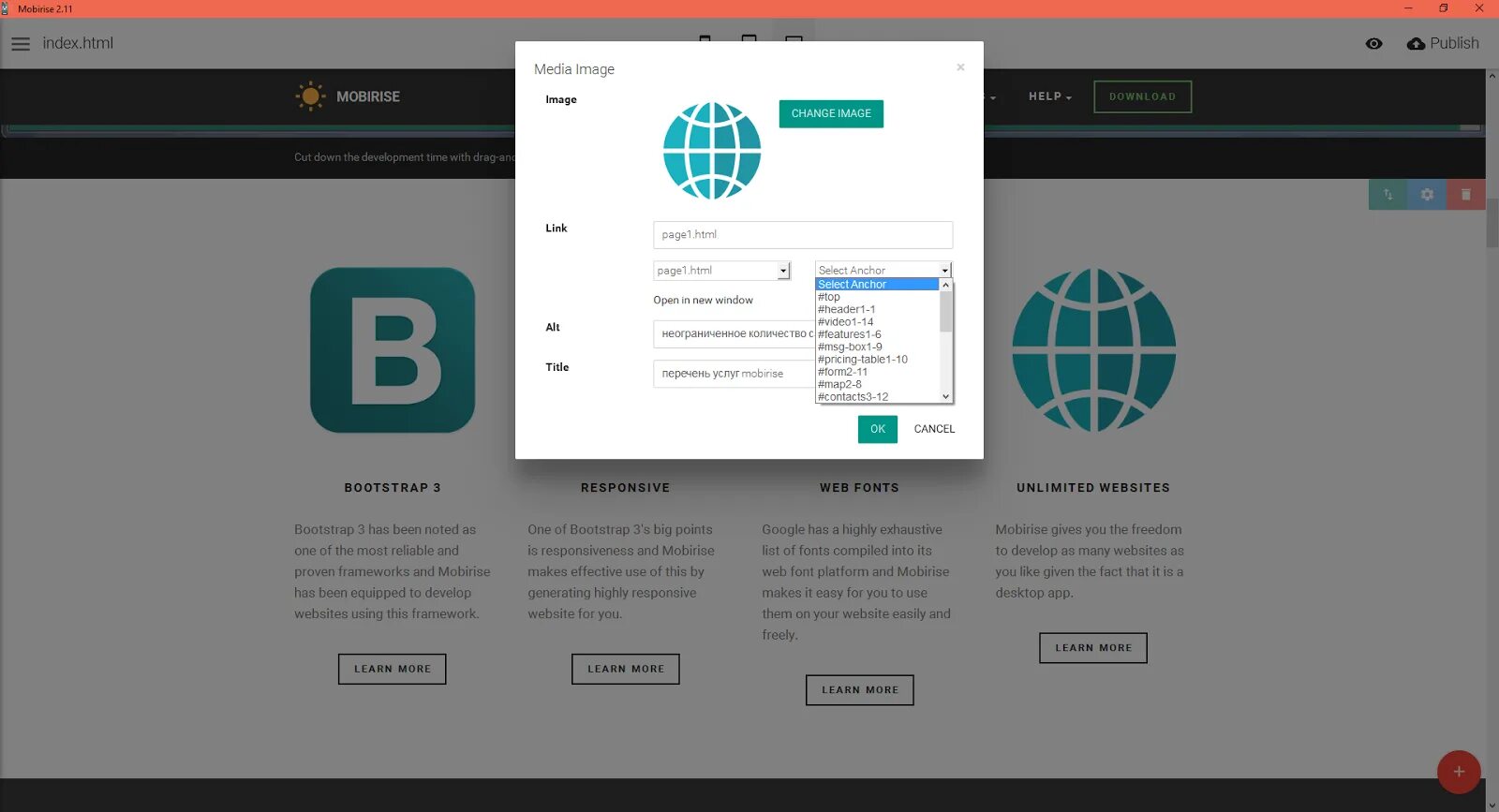
Task: Click the Publish cloud icon
Action: [1416, 44]
